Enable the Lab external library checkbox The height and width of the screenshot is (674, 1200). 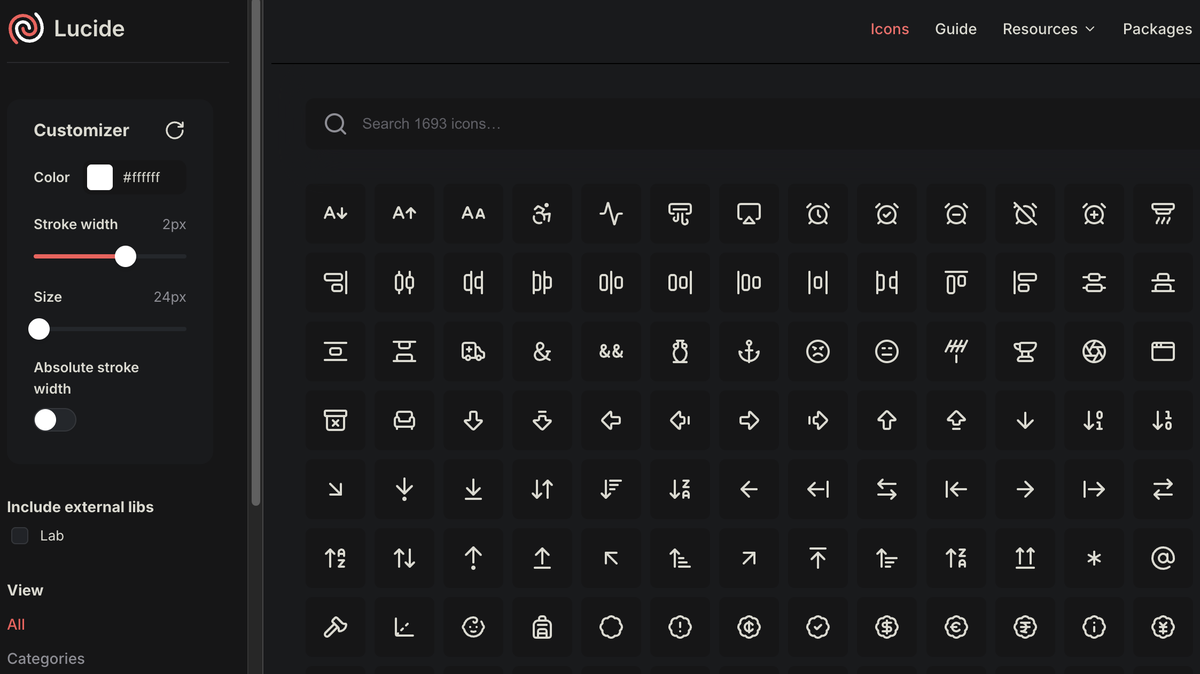coord(20,536)
